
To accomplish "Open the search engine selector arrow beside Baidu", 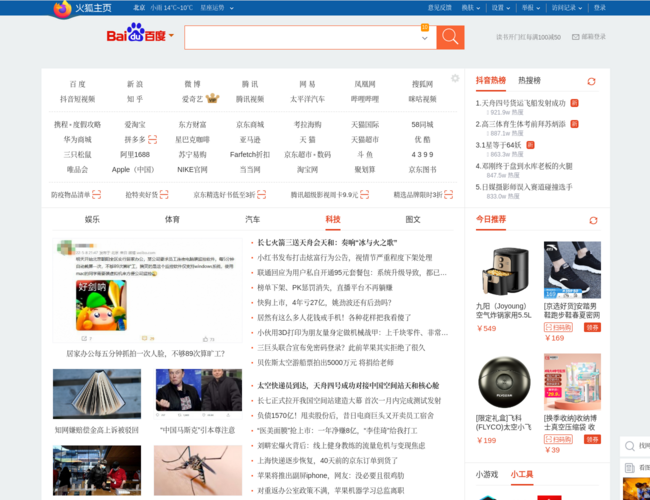I will coord(171,35).
